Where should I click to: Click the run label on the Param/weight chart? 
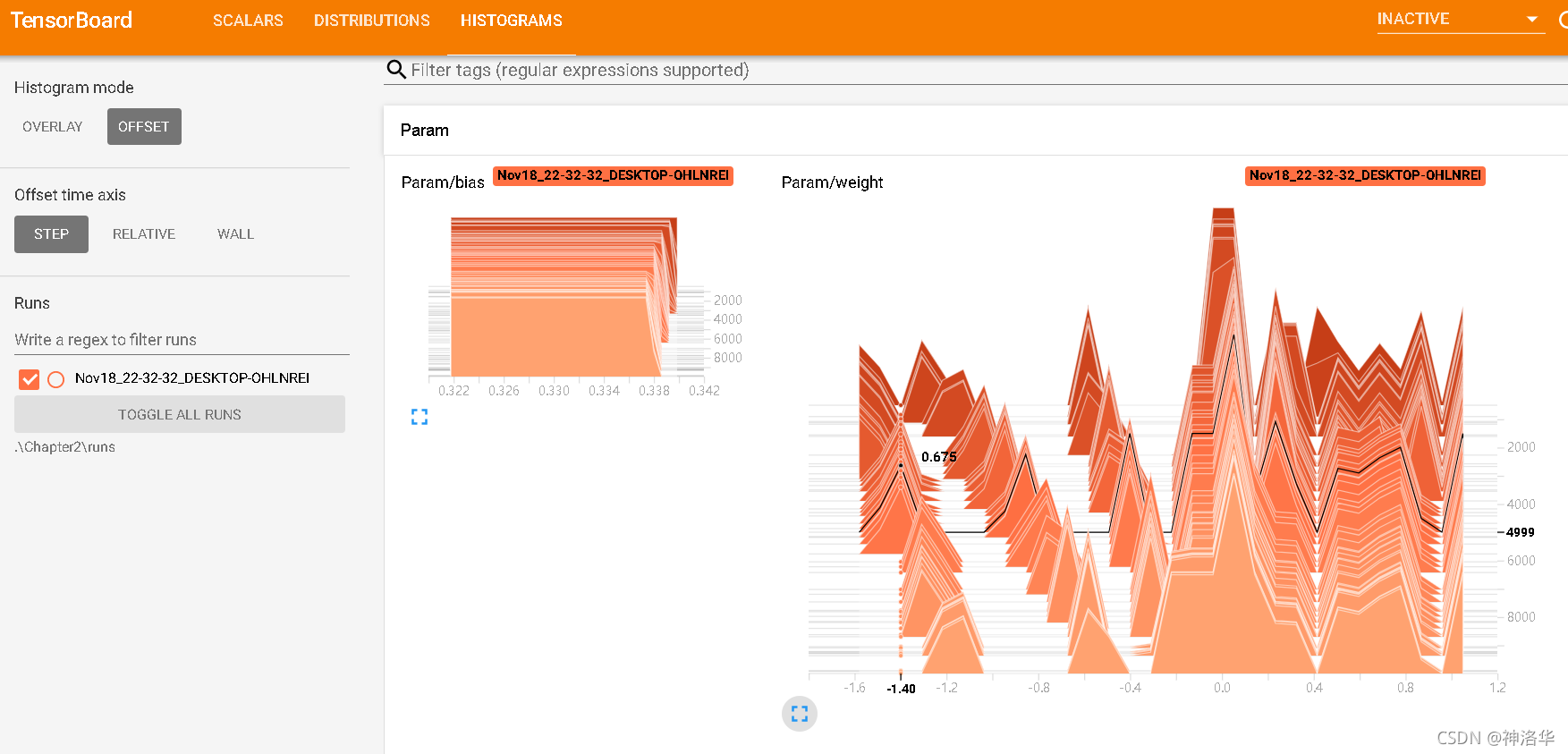(x=1366, y=175)
